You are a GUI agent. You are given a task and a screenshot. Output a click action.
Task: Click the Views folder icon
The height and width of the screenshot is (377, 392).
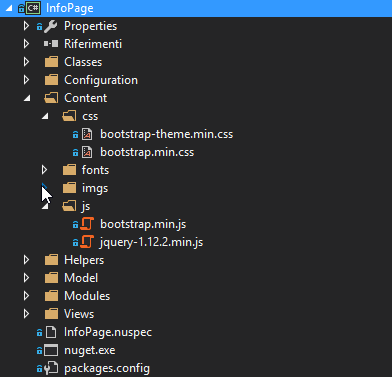pyautogui.click(x=51, y=314)
